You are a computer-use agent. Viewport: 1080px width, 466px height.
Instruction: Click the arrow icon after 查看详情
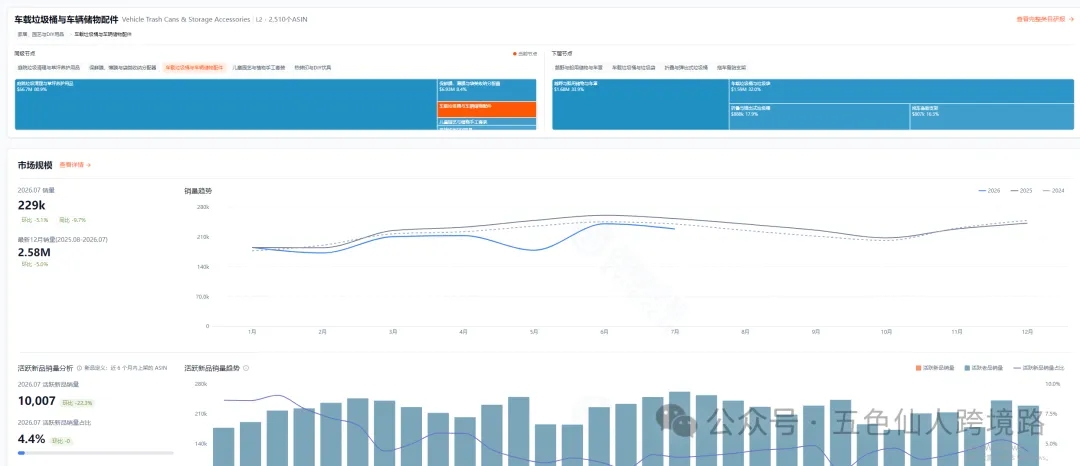(x=89, y=165)
